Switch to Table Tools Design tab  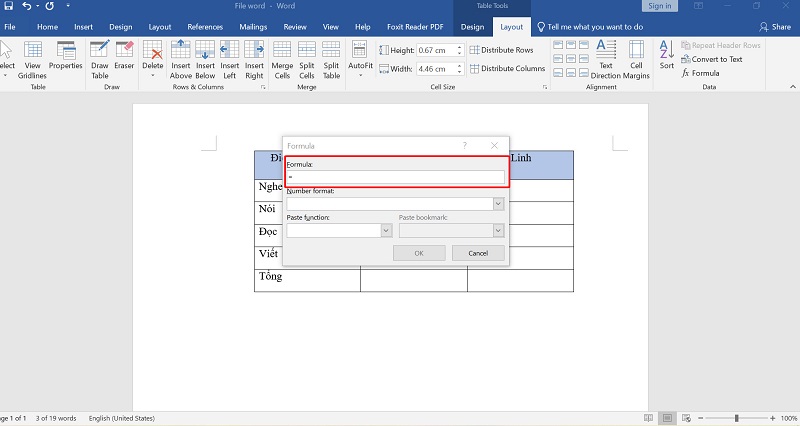(x=472, y=27)
